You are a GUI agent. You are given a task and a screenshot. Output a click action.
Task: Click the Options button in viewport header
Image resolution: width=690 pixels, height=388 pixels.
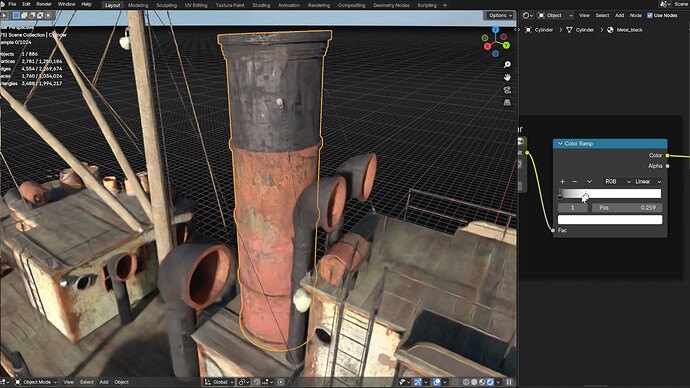pyautogui.click(x=500, y=15)
